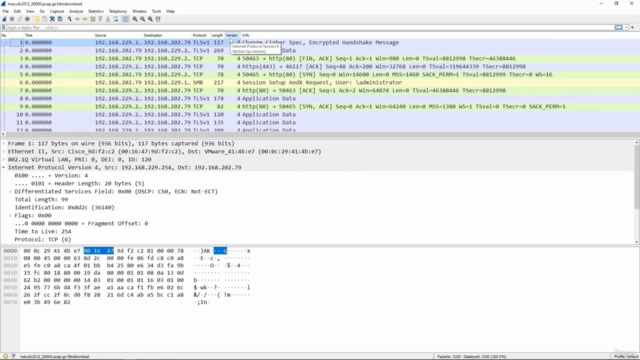The width and height of the screenshot is (640, 360).
Task: Select the Protocol: TCP (6) field
Action: tap(43, 240)
